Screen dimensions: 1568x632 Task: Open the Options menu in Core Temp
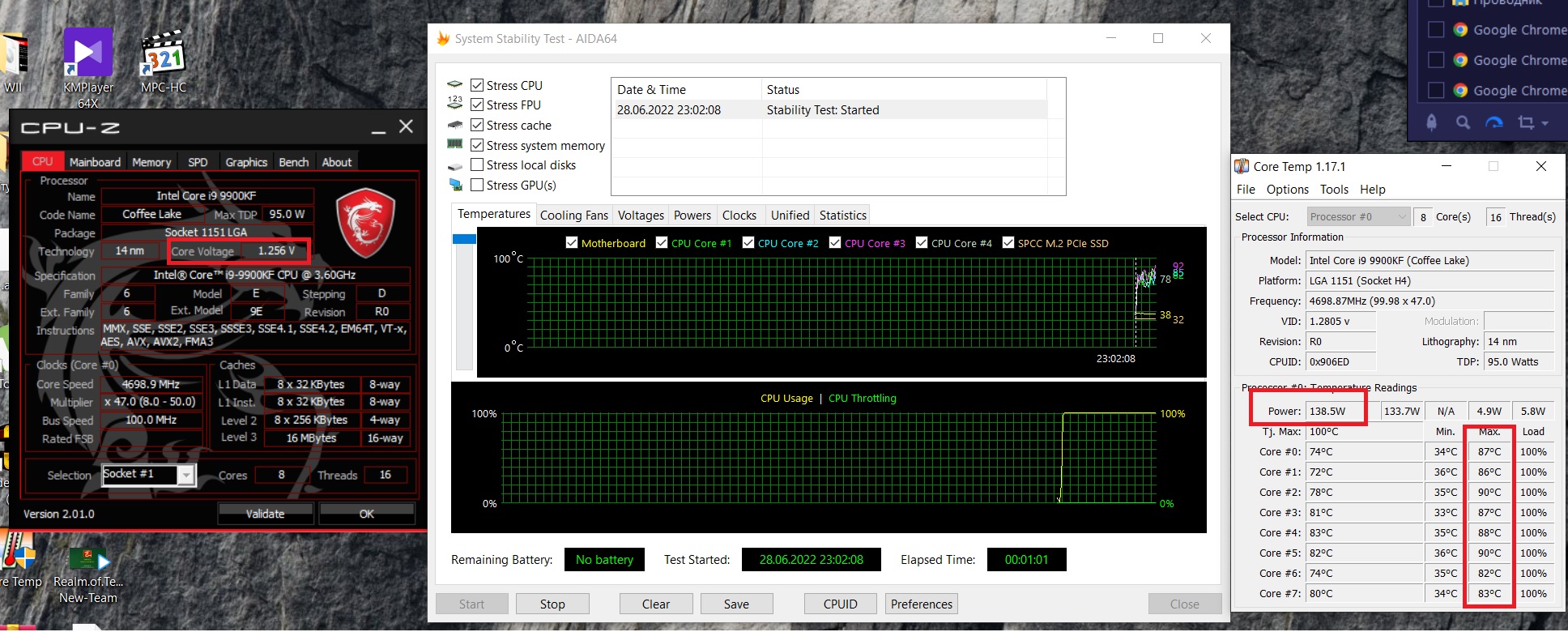(1287, 190)
